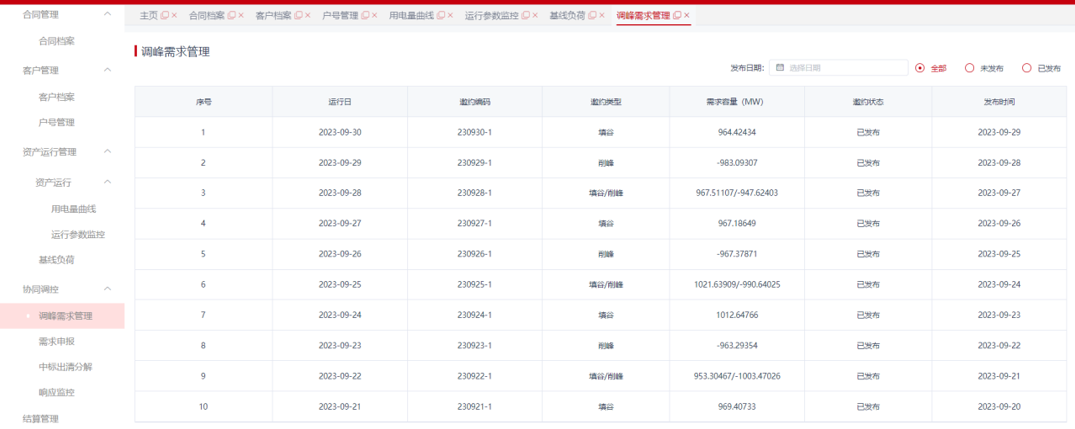
Task: Switch to the 户号管理 tab
Action: point(341,15)
